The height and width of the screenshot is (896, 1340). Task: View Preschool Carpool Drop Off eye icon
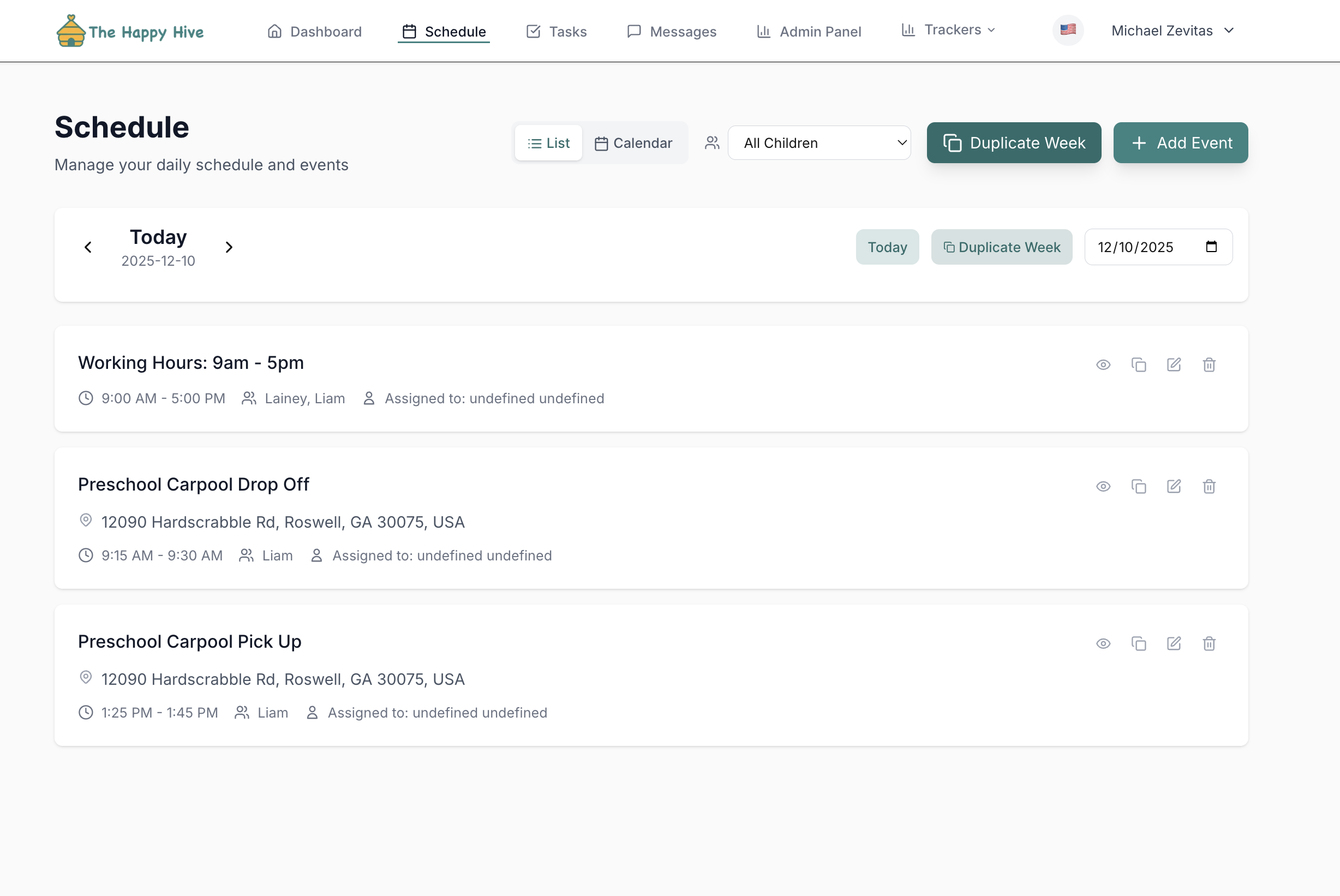pos(1103,486)
